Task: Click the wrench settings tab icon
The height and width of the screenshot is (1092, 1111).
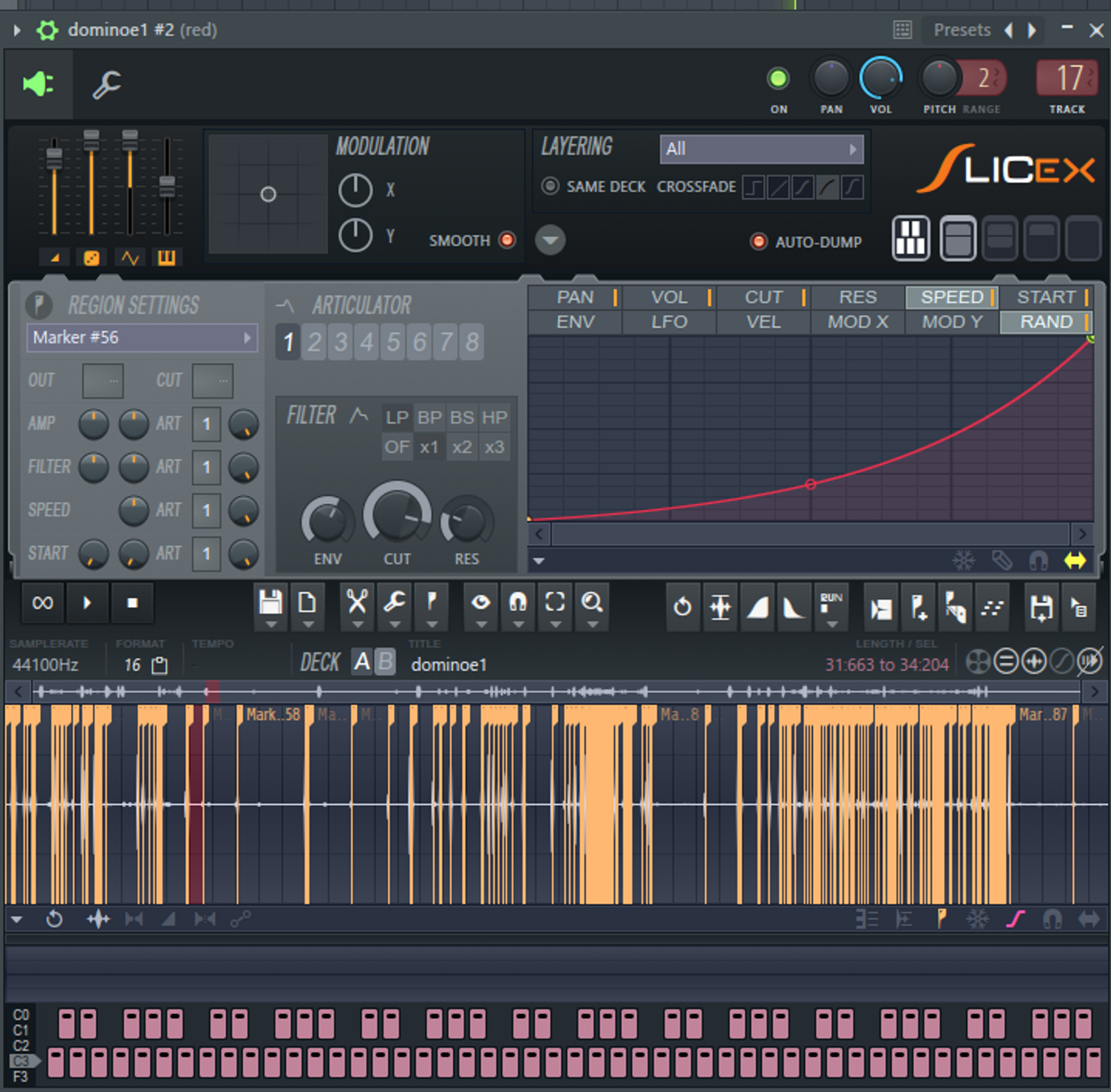Action: [107, 85]
